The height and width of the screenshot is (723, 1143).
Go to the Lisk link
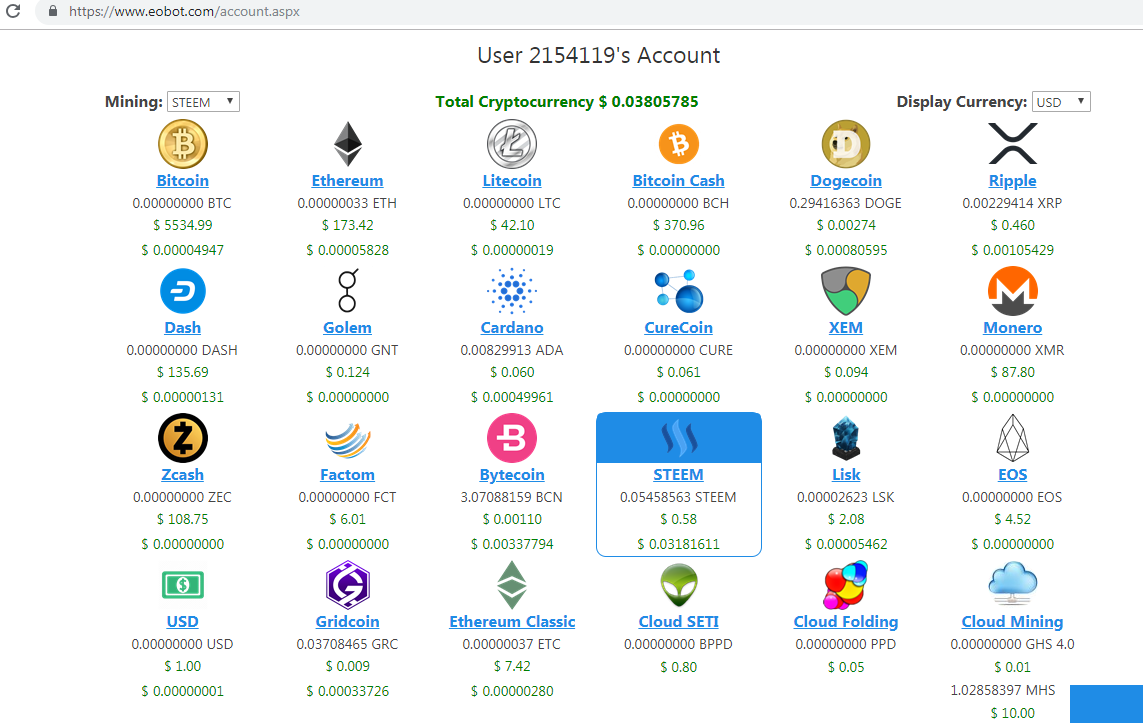coord(846,474)
